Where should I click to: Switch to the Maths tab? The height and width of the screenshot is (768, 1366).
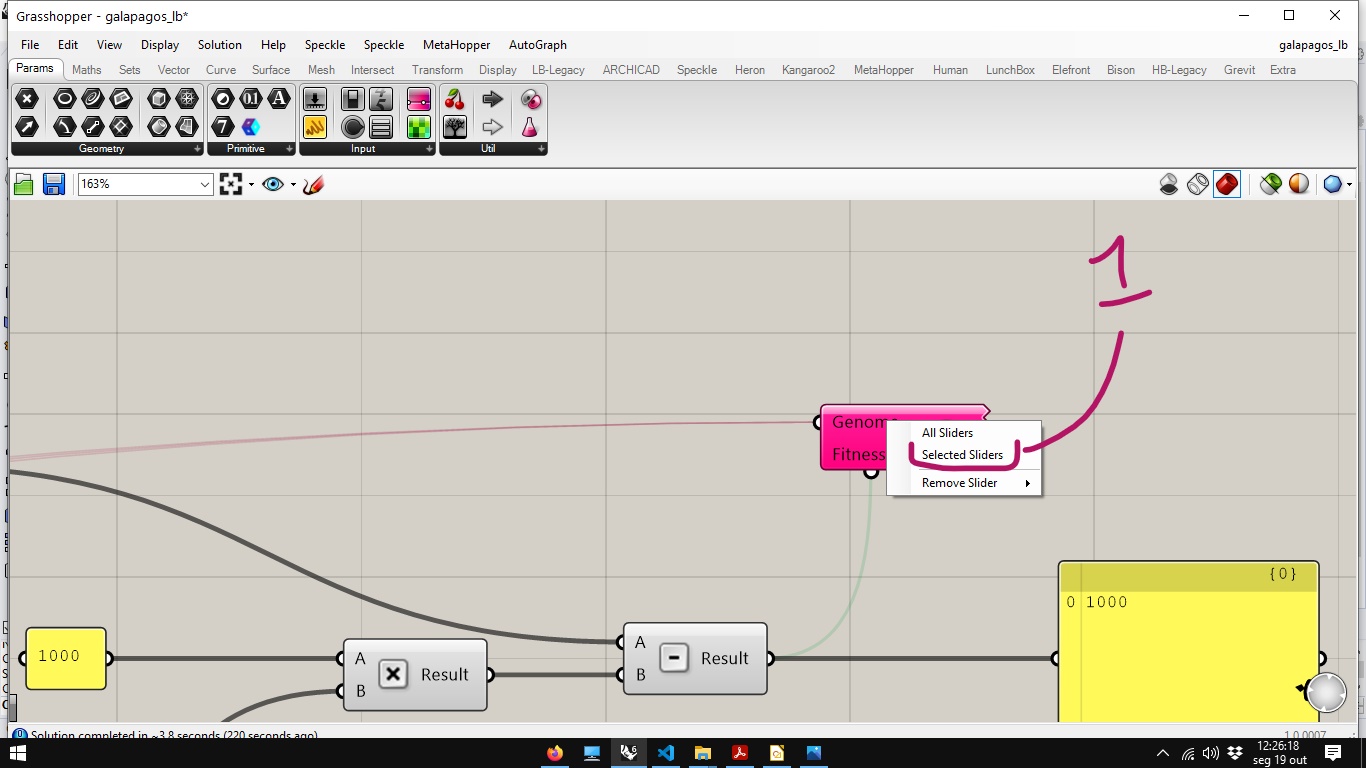coord(87,70)
